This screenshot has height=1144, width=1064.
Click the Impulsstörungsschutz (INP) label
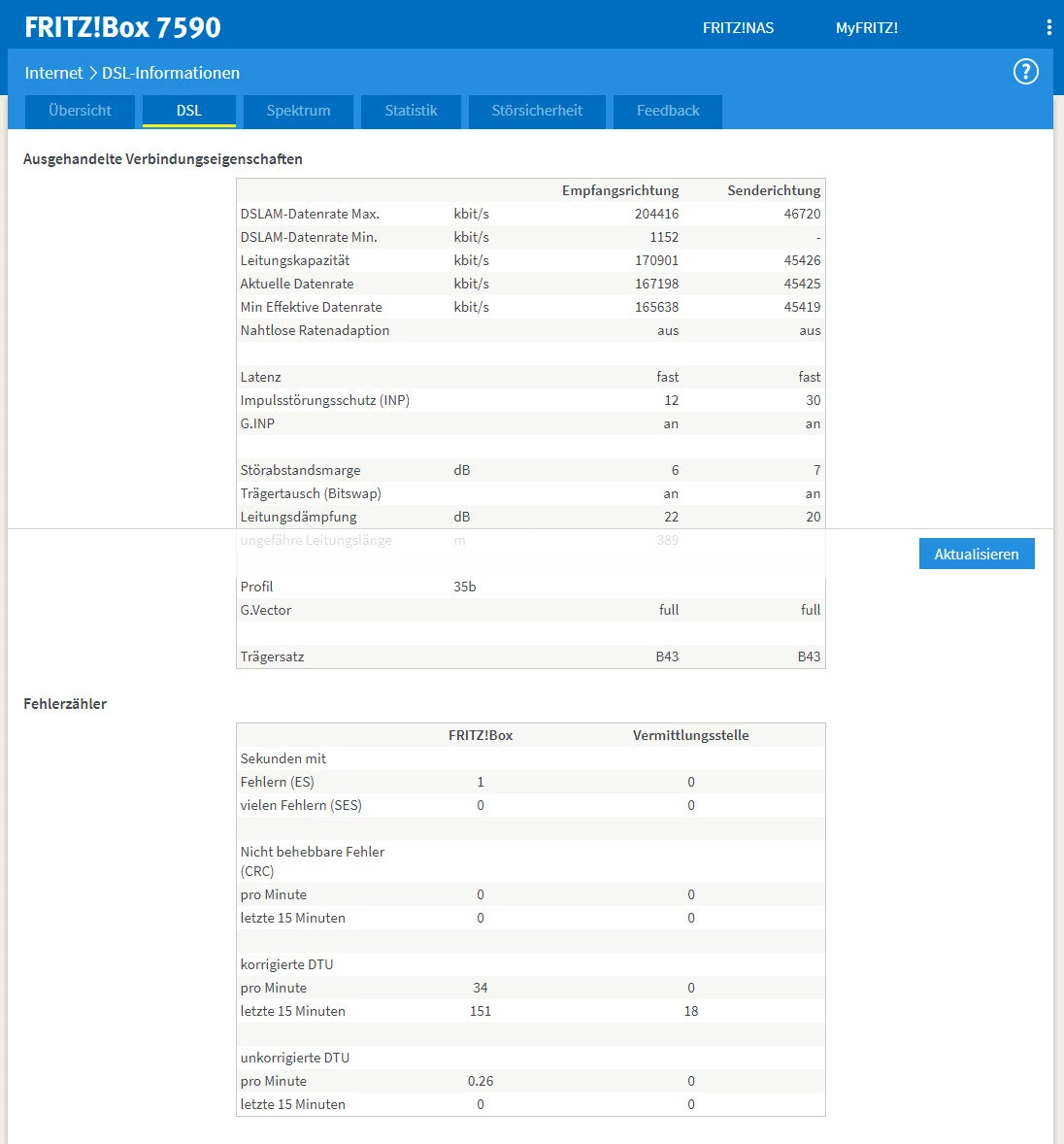point(324,400)
